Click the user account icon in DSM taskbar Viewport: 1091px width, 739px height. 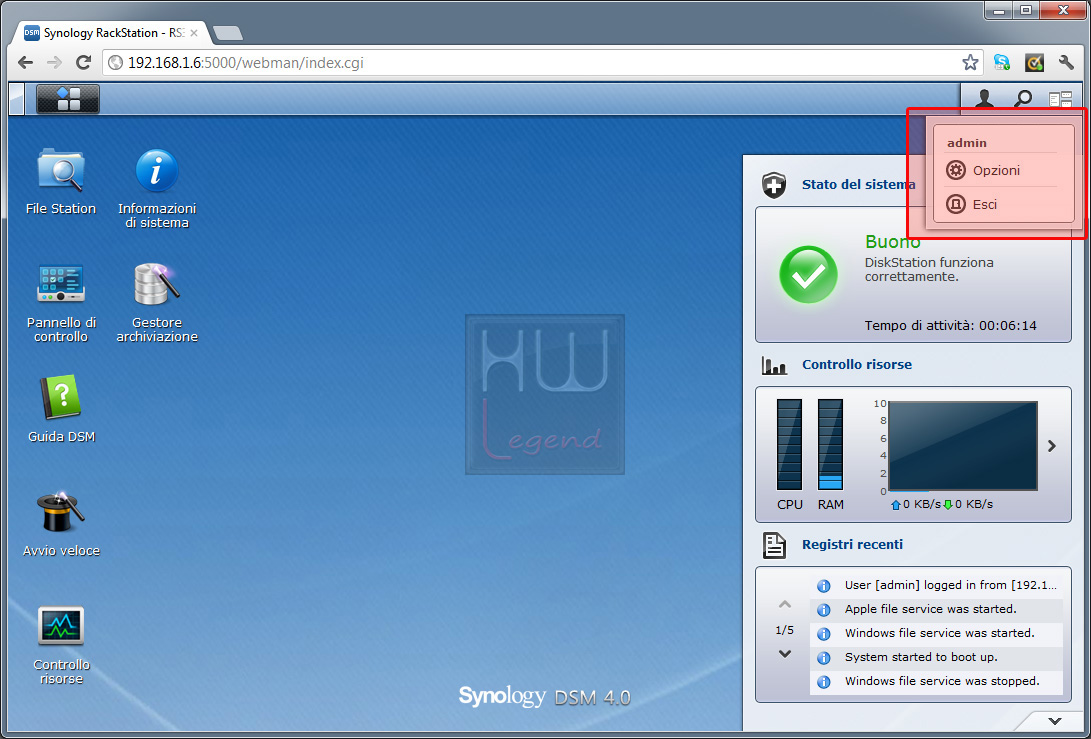point(984,99)
